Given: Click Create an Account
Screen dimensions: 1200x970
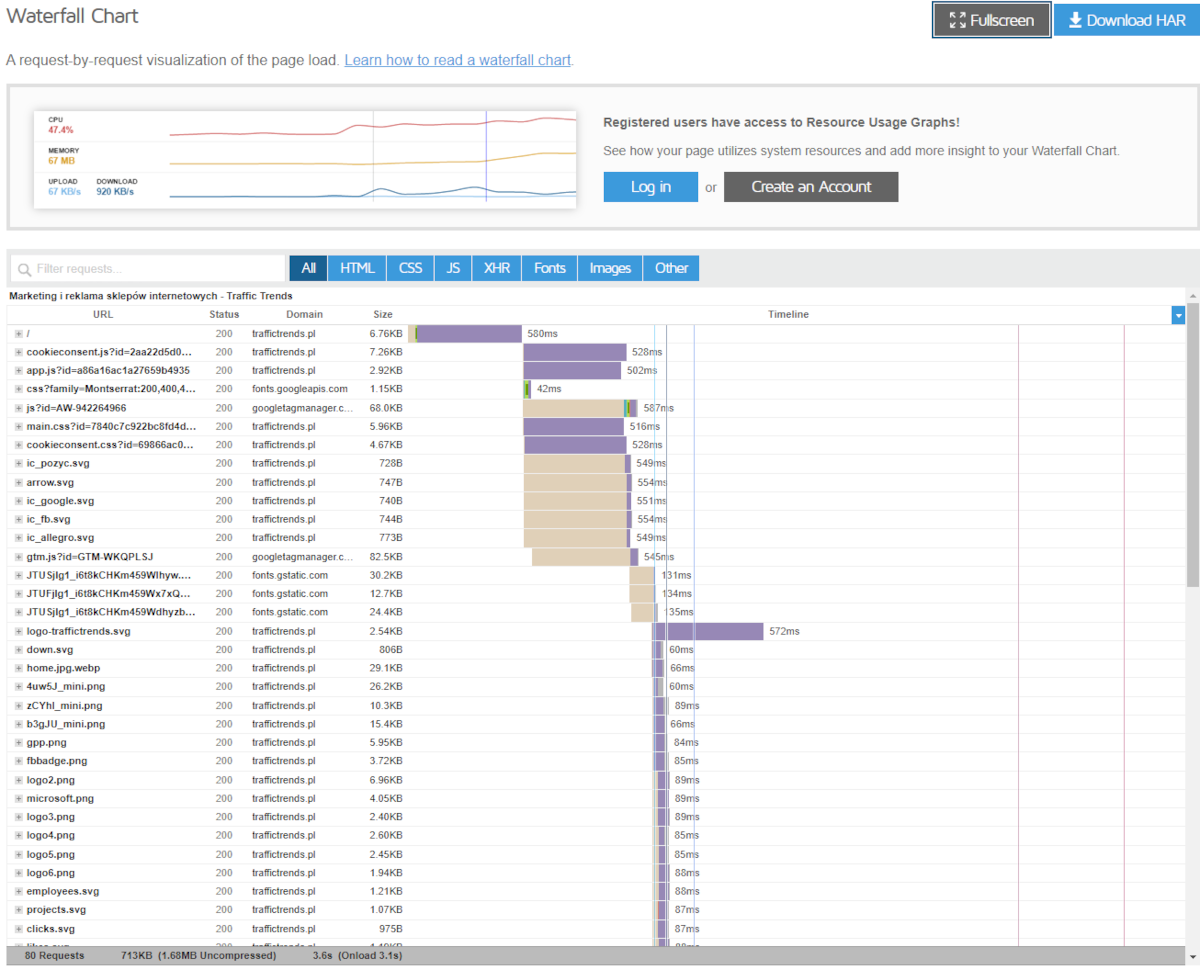Looking at the screenshot, I should [811, 187].
